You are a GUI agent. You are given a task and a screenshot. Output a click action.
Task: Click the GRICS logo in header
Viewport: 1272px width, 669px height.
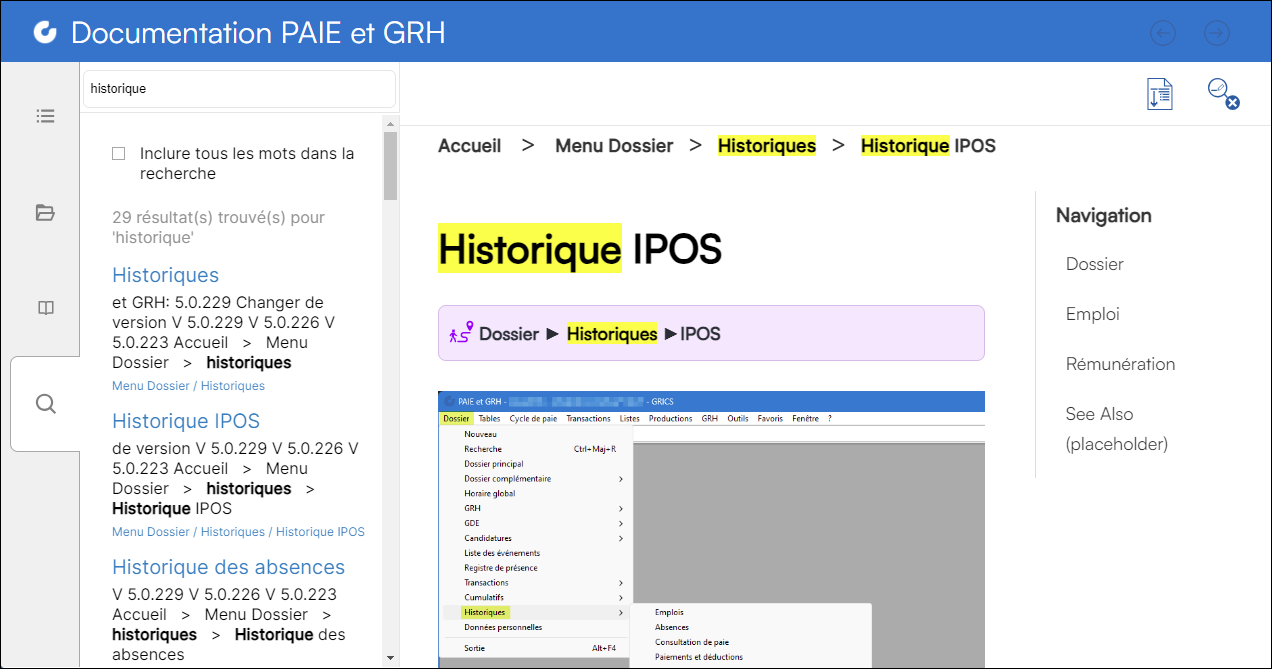click(x=45, y=33)
